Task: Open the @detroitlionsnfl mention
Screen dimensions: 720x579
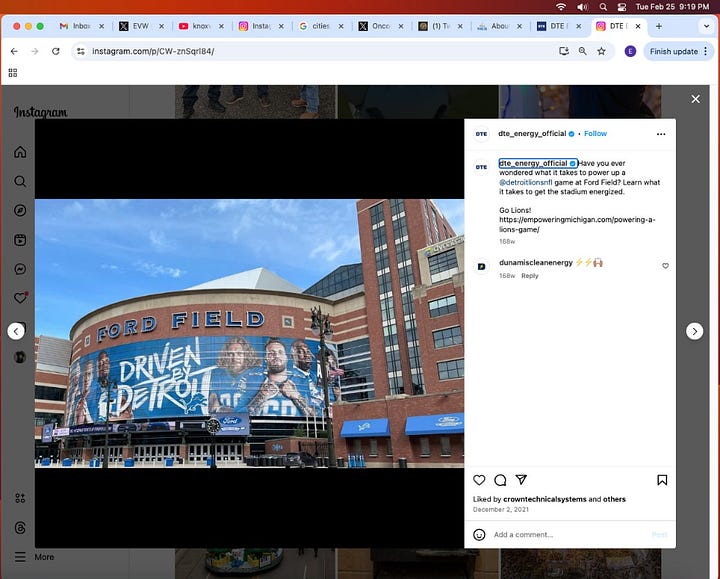Action: point(526,182)
